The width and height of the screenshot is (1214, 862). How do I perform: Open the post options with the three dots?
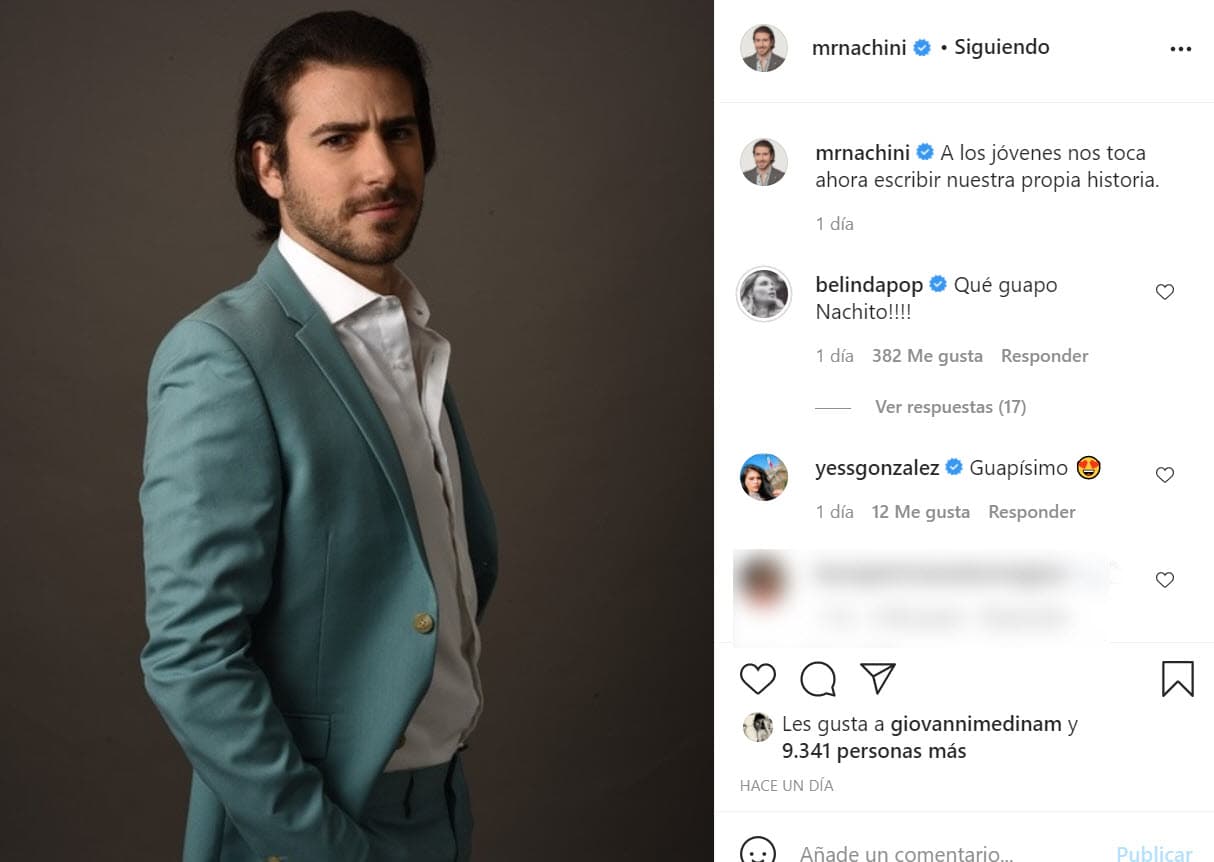(x=1181, y=47)
